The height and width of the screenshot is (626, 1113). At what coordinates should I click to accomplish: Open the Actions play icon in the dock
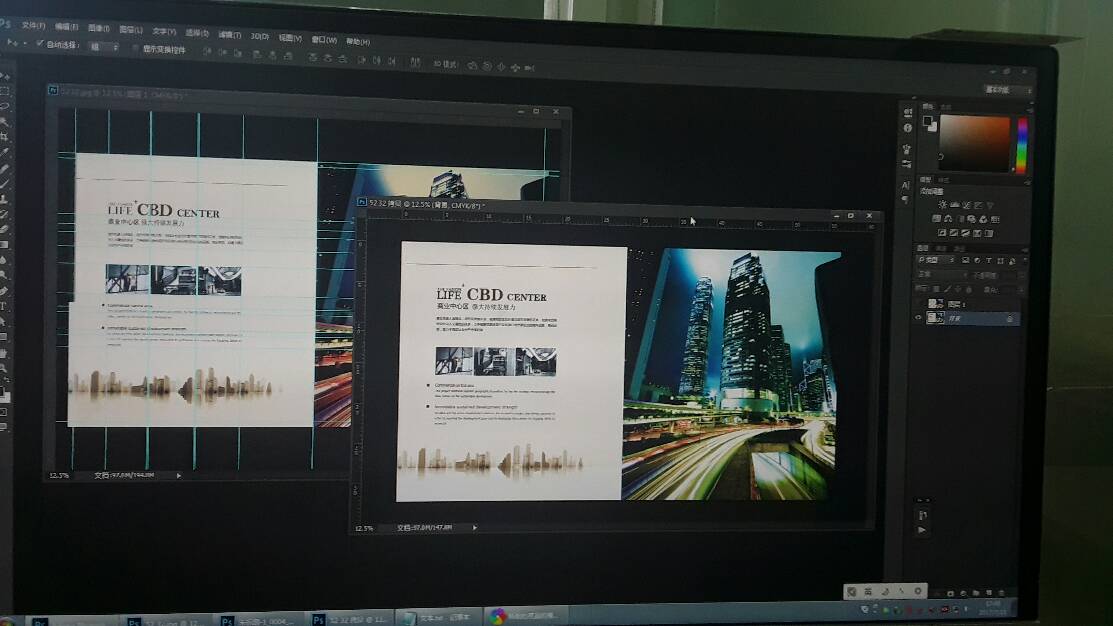click(x=922, y=529)
